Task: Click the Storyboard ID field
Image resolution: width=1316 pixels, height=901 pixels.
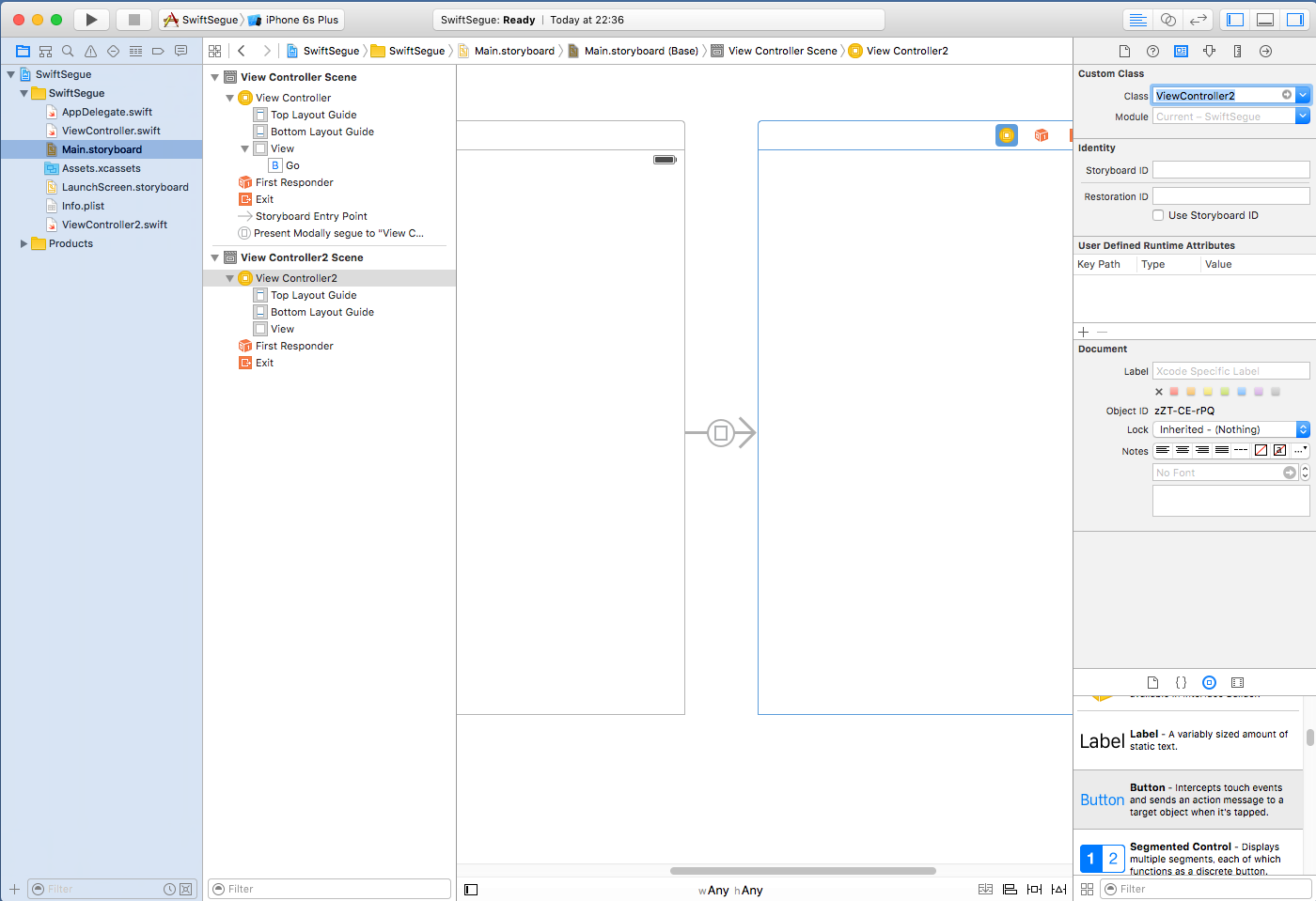Action: (x=1230, y=170)
